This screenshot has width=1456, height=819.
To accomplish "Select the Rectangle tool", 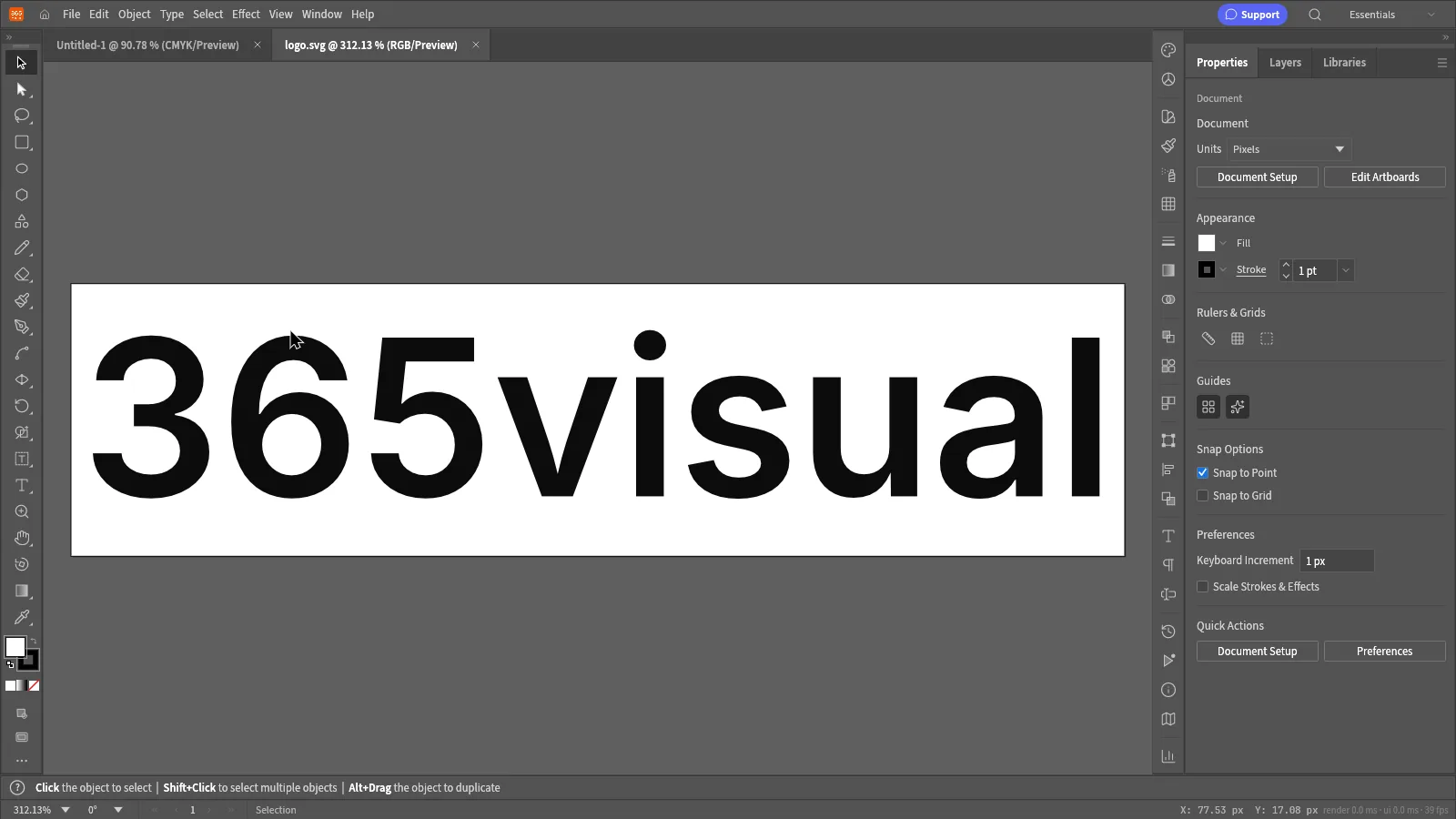I will point(22,142).
